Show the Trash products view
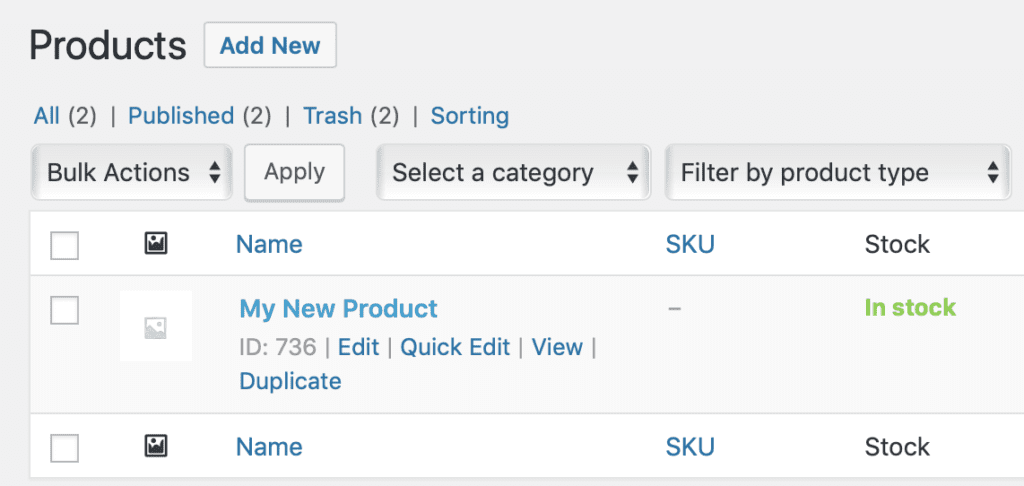The height and width of the screenshot is (486, 1024). click(332, 116)
